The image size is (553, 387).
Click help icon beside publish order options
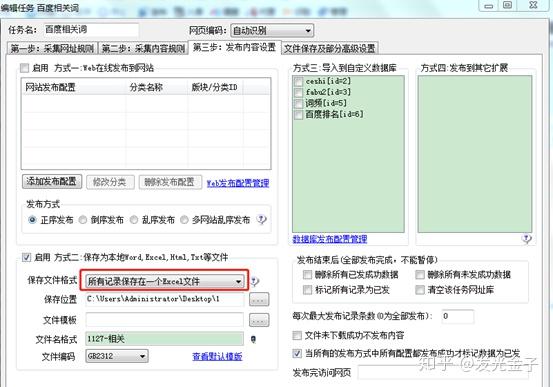(x=262, y=219)
